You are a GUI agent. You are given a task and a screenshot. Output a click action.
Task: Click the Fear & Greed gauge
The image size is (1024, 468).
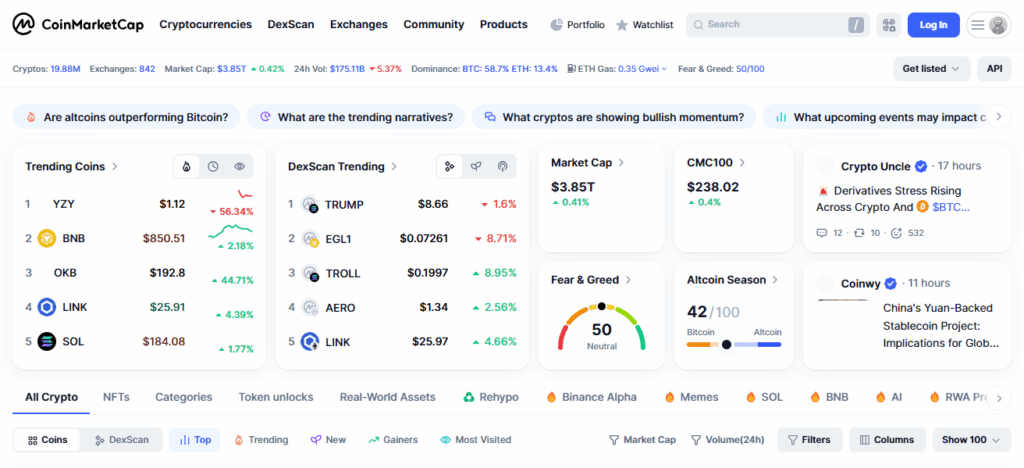pyautogui.click(x=601, y=326)
